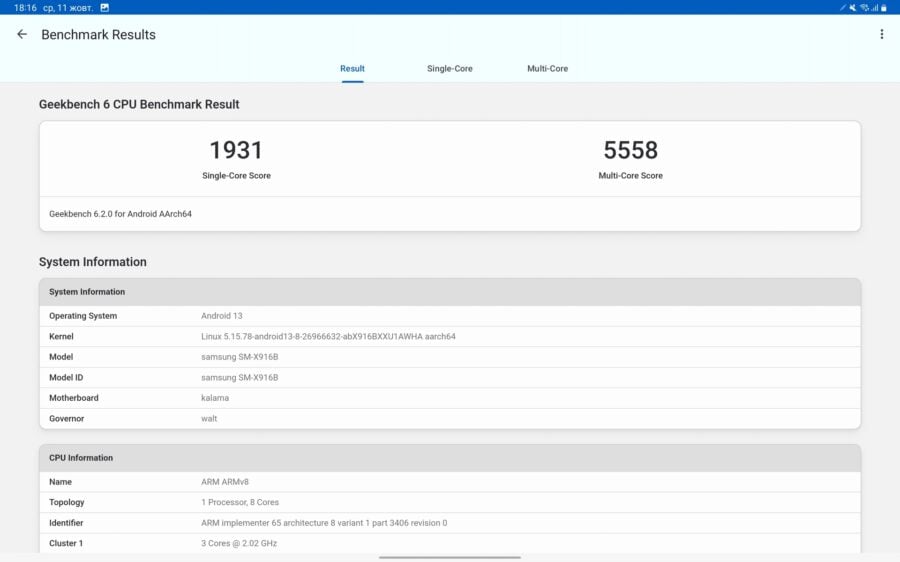
Task: Tap the Geekbench 6 CPU Benchmark Result heading
Action: pos(139,104)
